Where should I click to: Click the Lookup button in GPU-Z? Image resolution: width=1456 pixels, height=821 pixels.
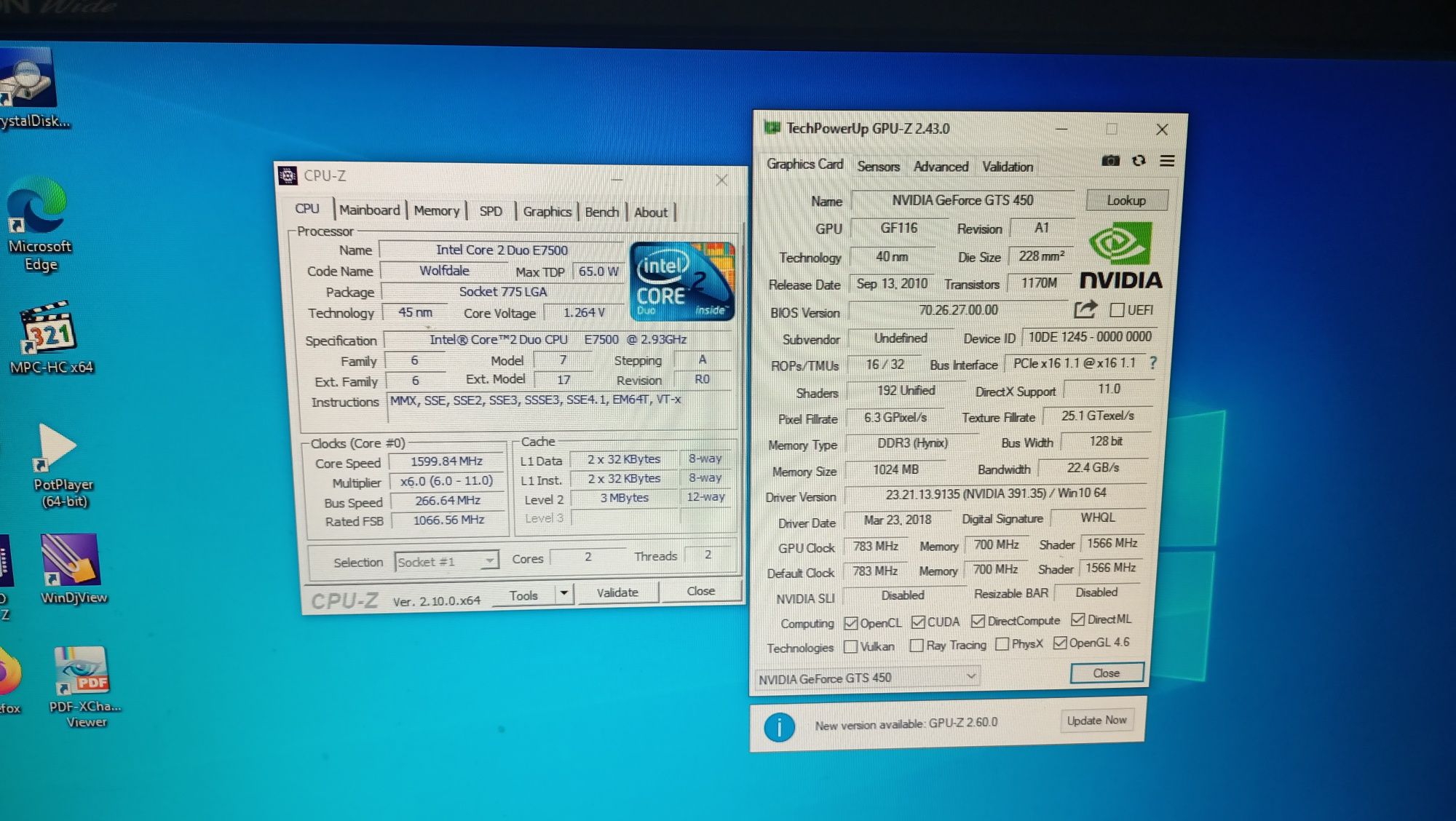point(1126,200)
